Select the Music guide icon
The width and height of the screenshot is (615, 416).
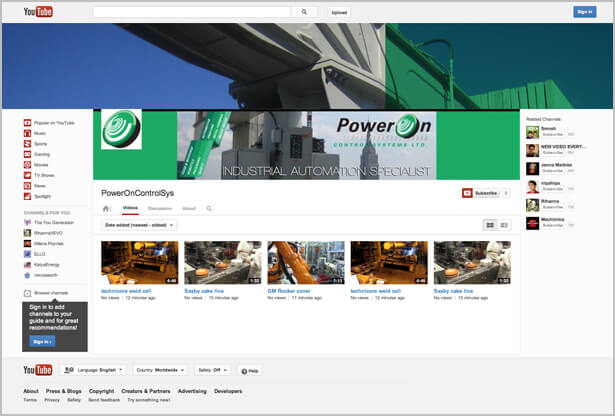(x=27, y=133)
